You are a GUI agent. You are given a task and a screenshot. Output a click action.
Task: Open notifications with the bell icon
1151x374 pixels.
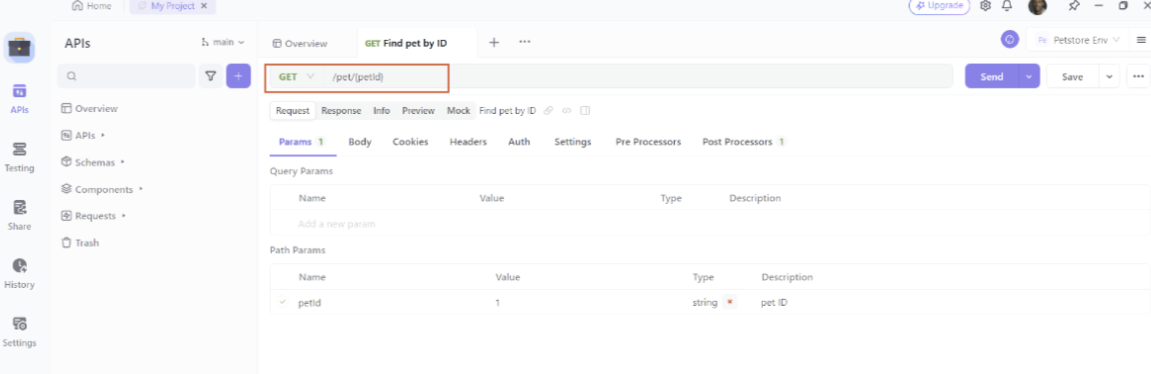coord(1007,6)
